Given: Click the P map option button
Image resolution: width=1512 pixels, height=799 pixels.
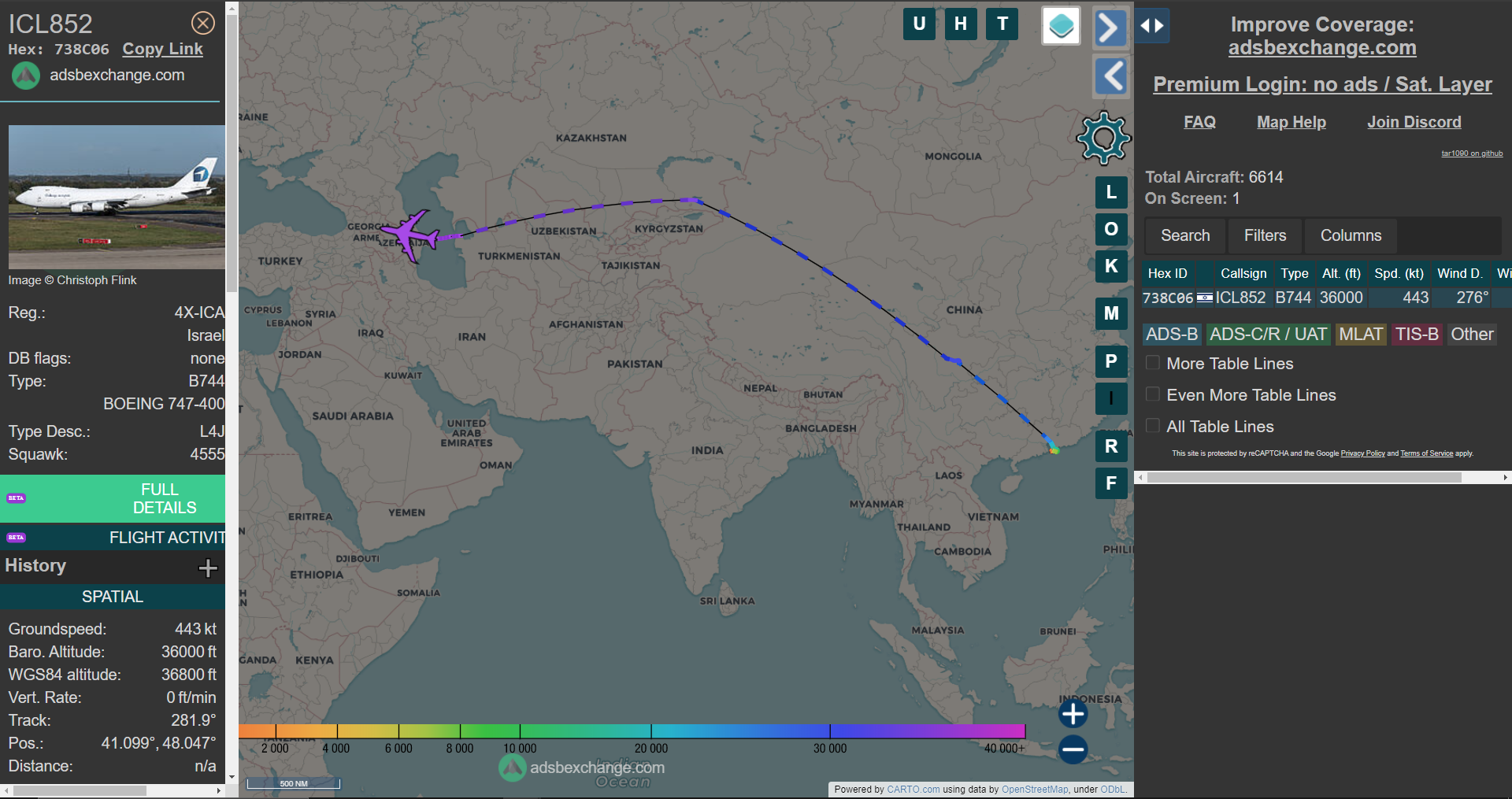Looking at the screenshot, I should pos(1111,361).
